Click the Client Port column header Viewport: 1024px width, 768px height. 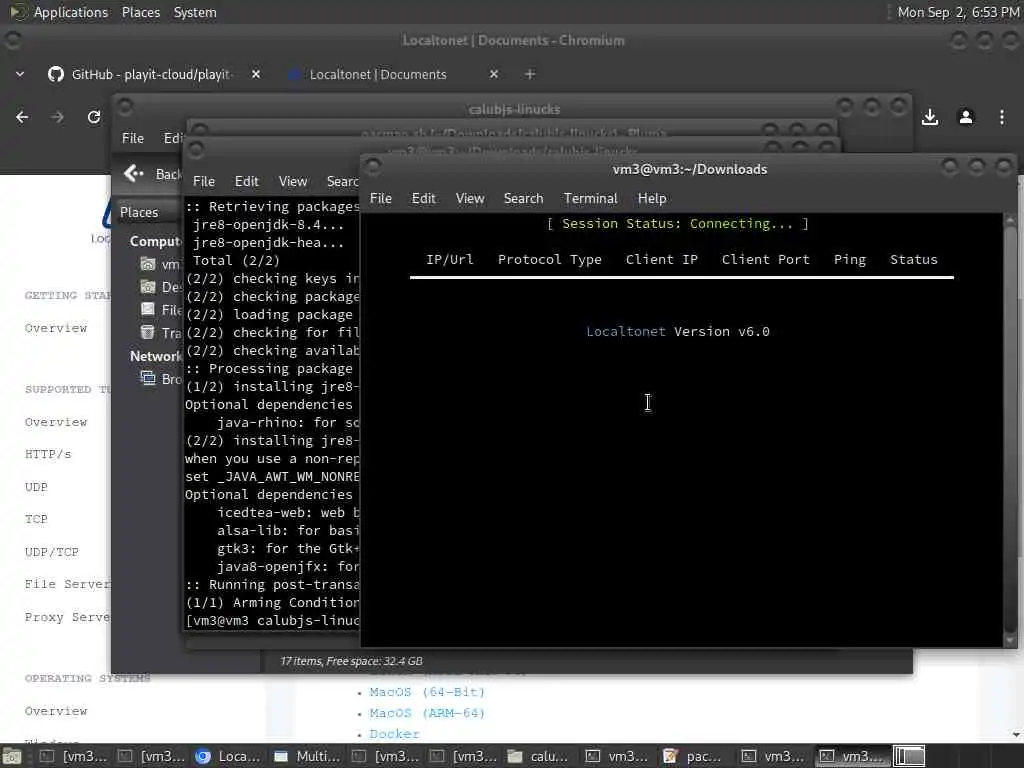click(x=765, y=260)
